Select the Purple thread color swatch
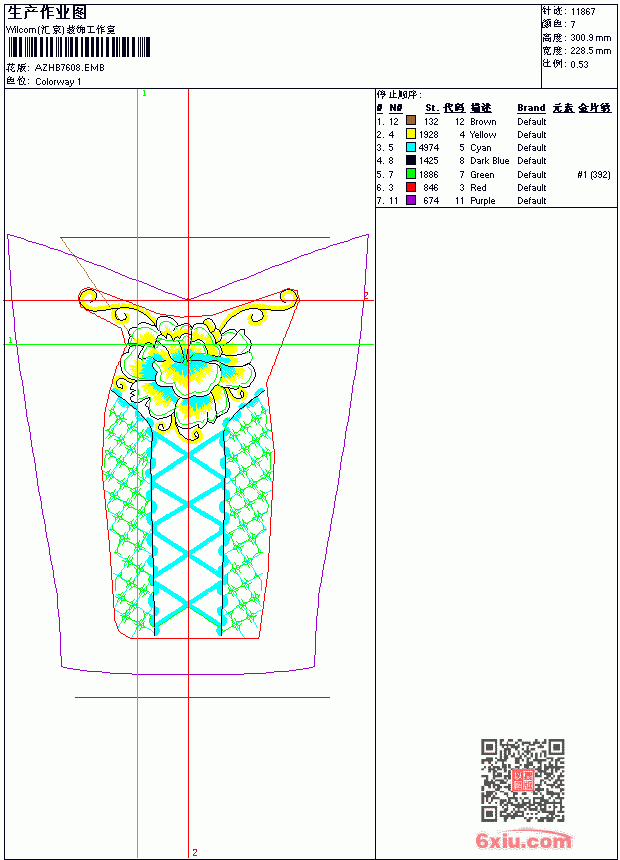This screenshot has width=620, height=860. [410, 200]
